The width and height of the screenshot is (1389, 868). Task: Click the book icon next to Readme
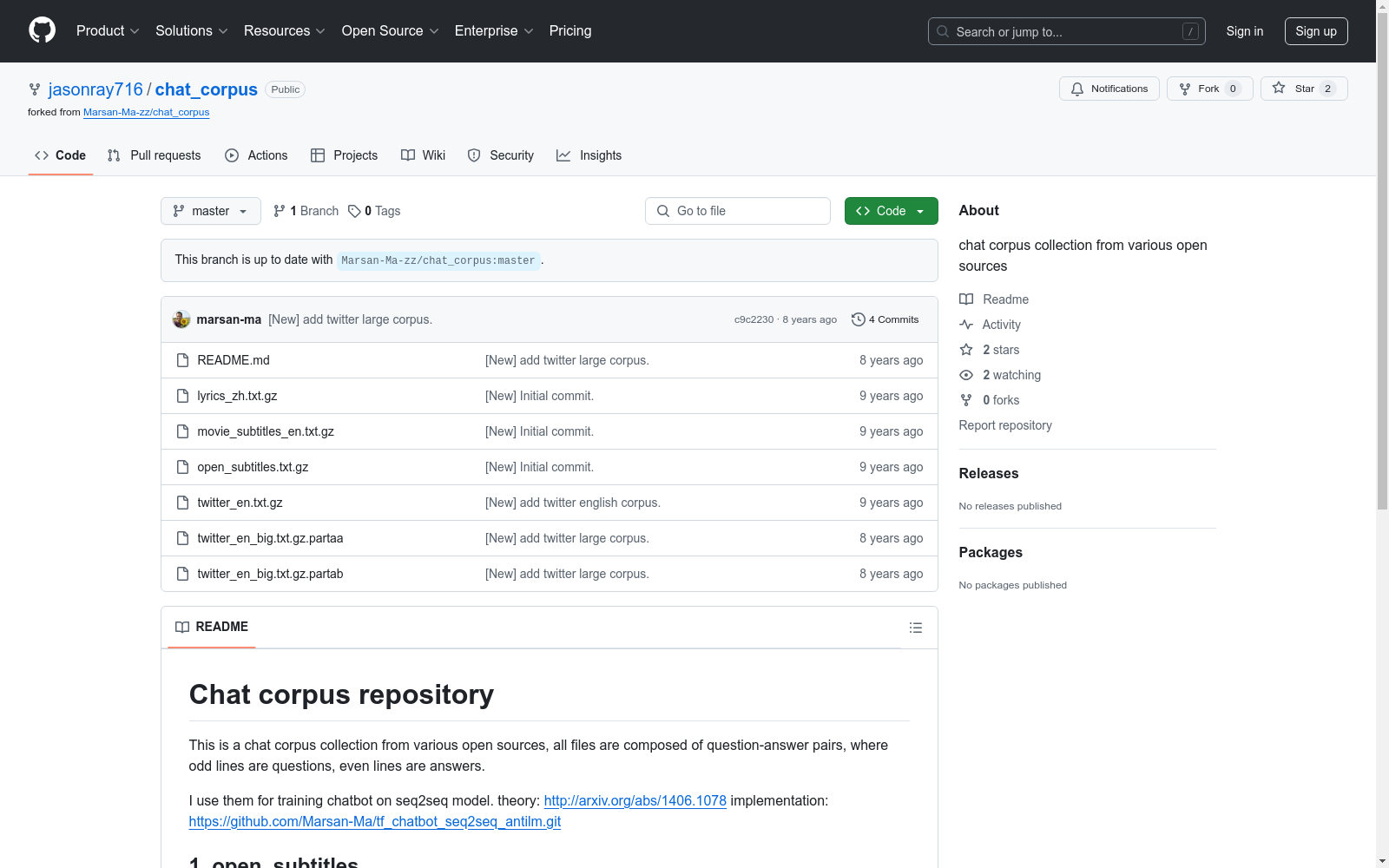pyautogui.click(x=966, y=299)
